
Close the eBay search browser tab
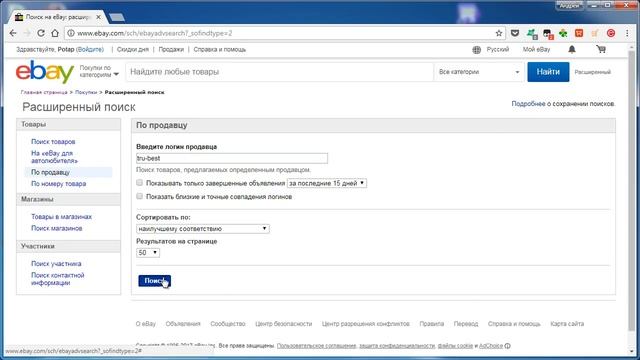point(98,17)
